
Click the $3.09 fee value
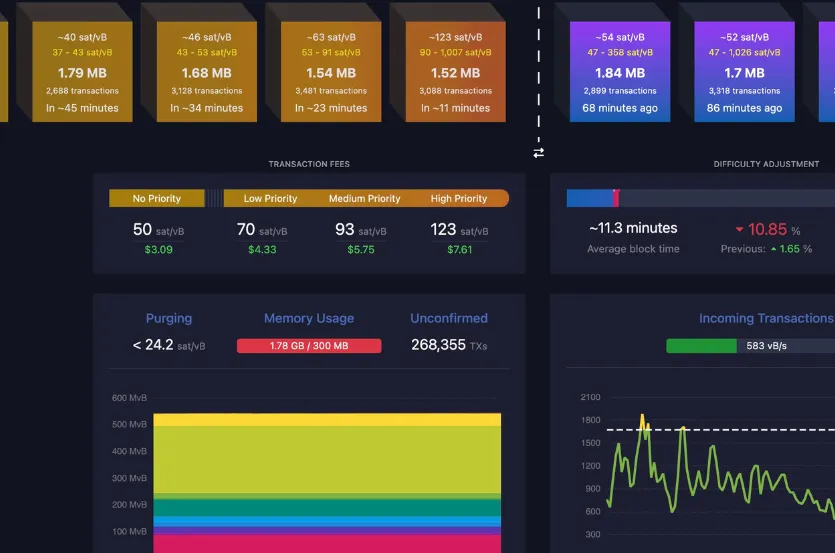tap(158, 249)
